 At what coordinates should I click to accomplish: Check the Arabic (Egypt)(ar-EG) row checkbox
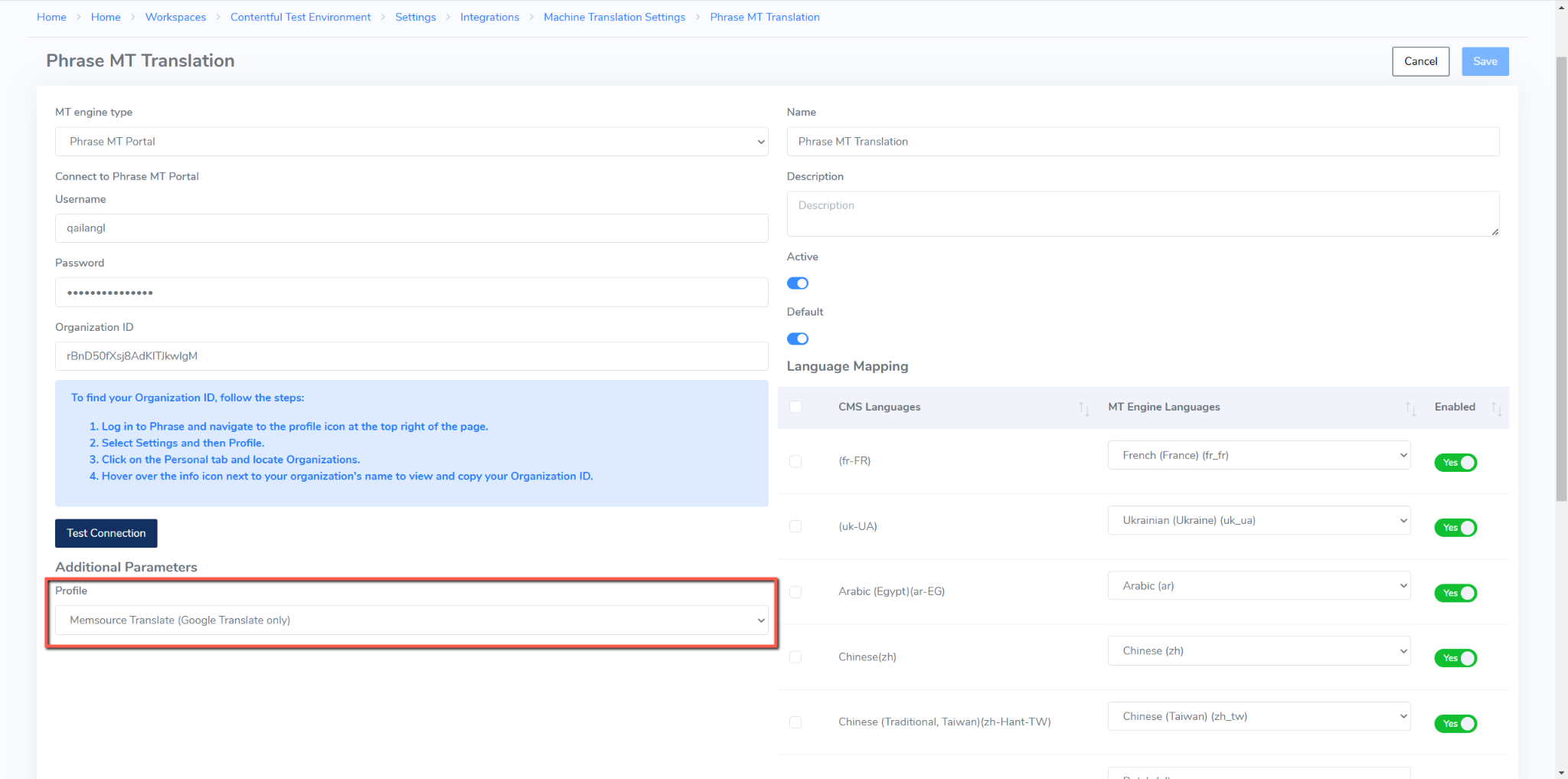coord(795,591)
